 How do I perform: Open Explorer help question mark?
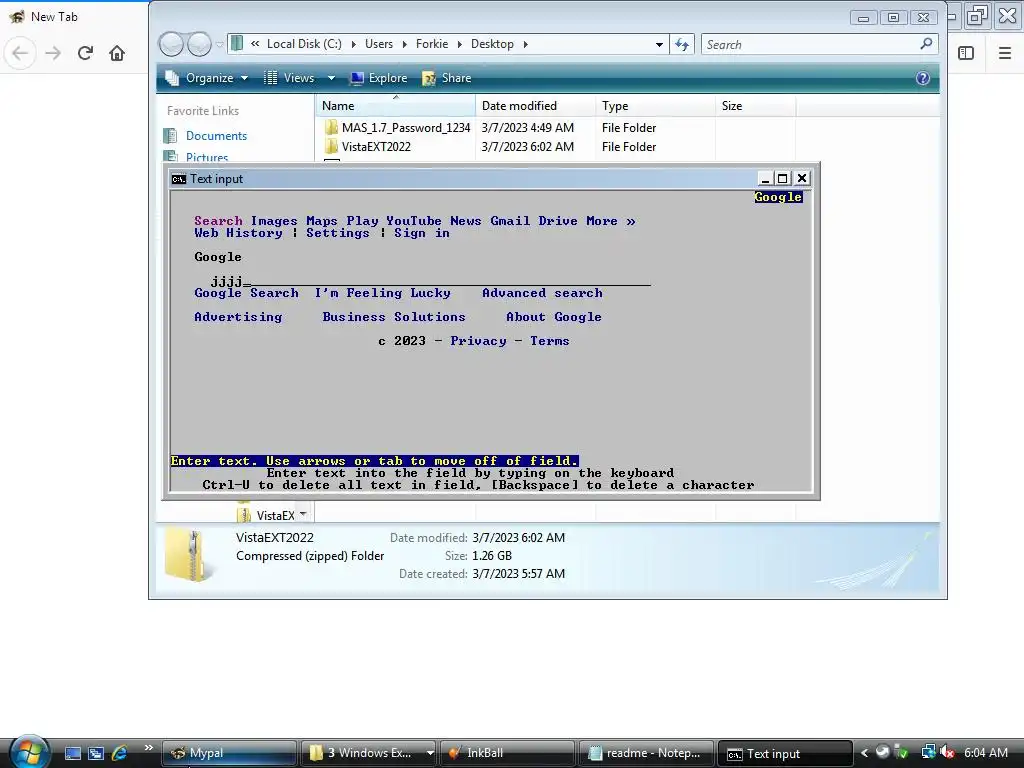pos(923,78)
